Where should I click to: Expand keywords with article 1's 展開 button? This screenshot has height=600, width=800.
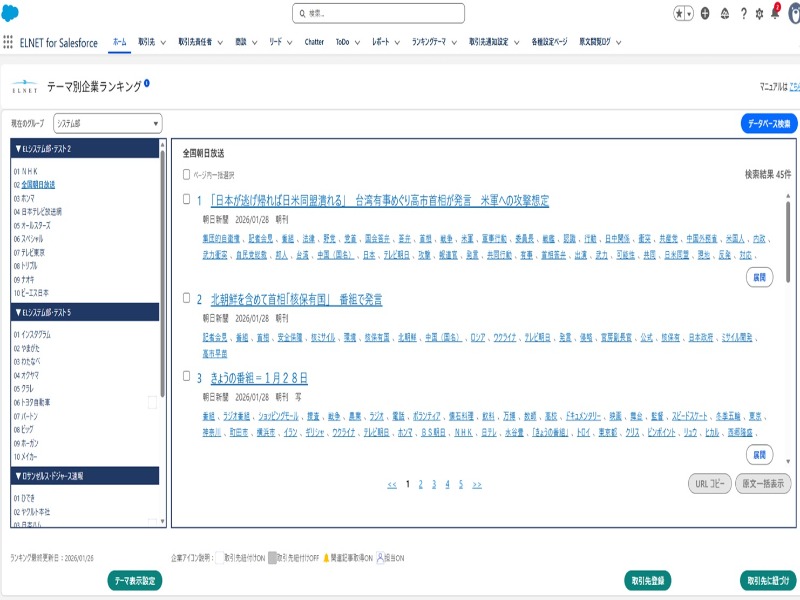click(x=759, y=278)
